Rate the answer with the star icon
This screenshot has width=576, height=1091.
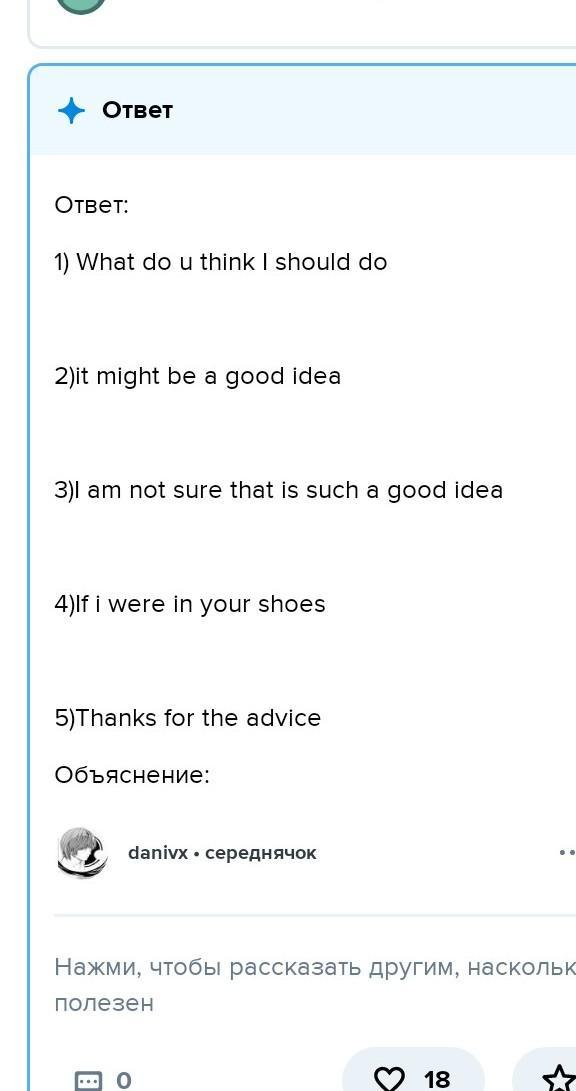pos(560,1079)
